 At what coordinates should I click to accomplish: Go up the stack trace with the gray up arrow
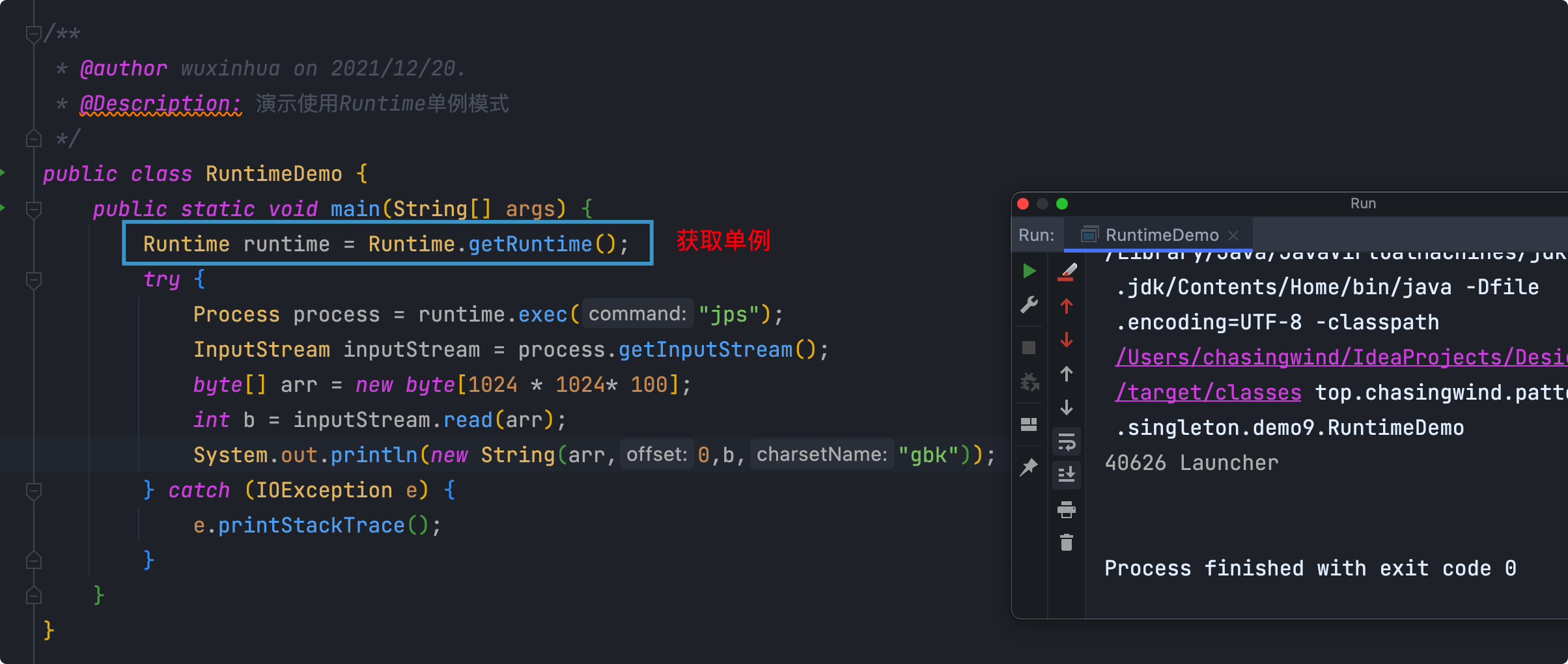tap(1067, 374)
